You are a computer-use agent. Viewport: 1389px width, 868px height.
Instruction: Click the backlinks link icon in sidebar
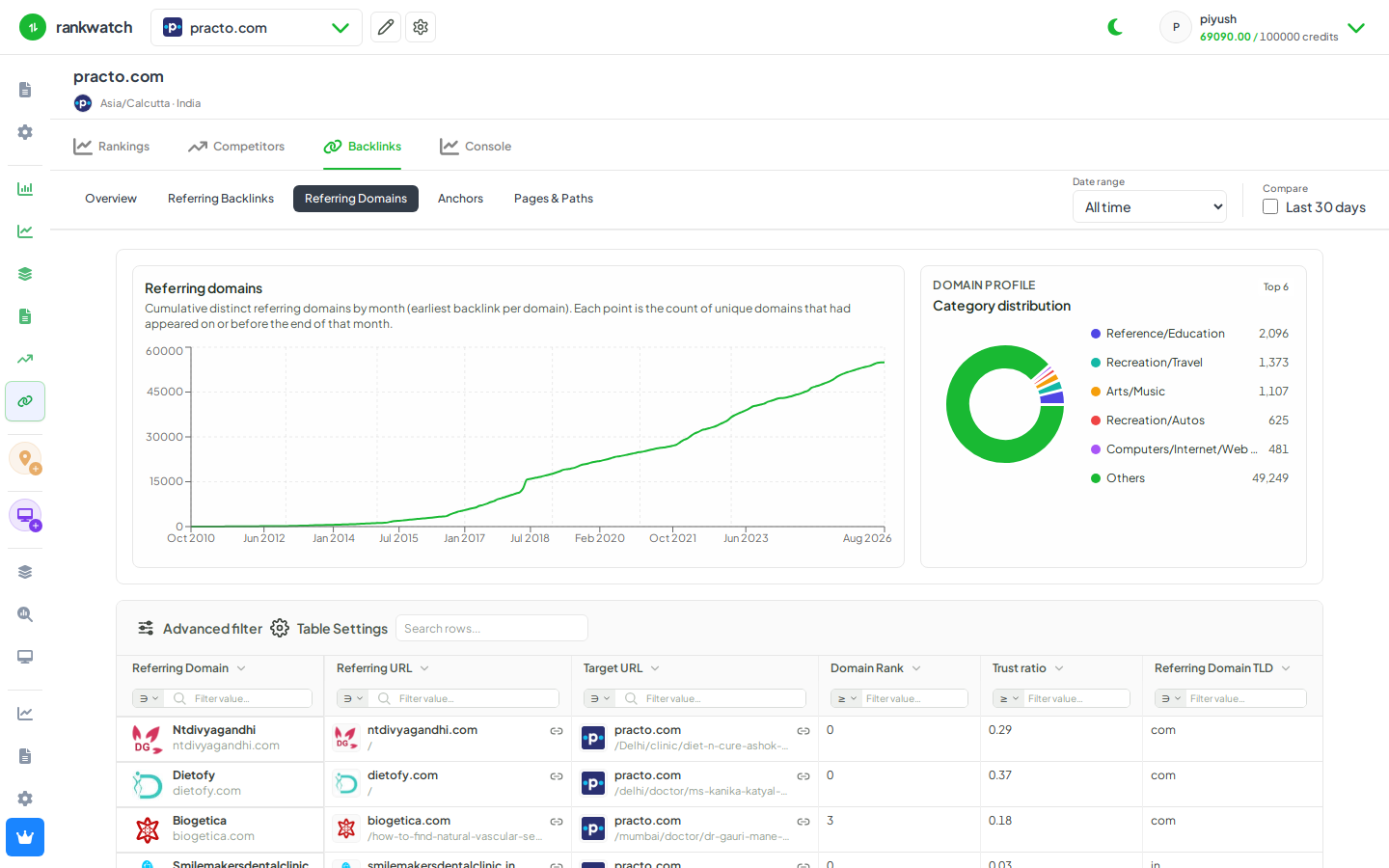pyautogui.click(x=25, y=401)
